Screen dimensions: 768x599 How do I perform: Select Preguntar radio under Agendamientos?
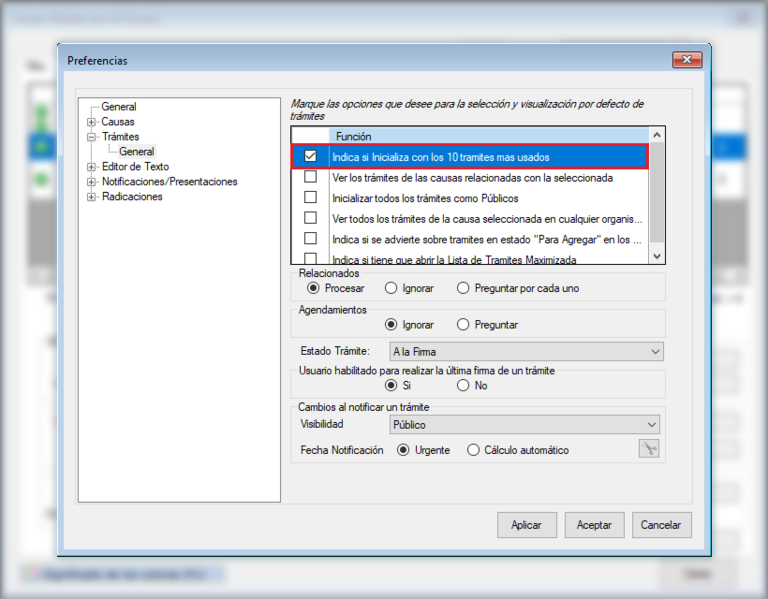click(x=463, y=324)
